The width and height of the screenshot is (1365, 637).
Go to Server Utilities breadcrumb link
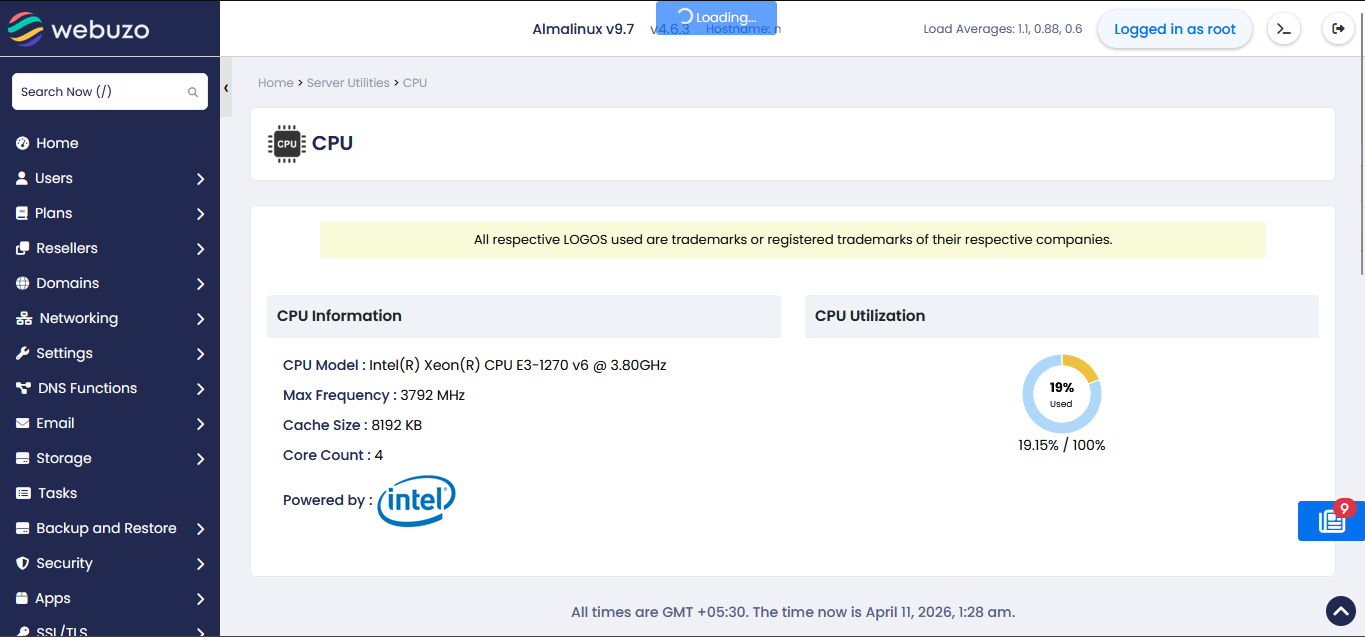[x=348, y=83]
